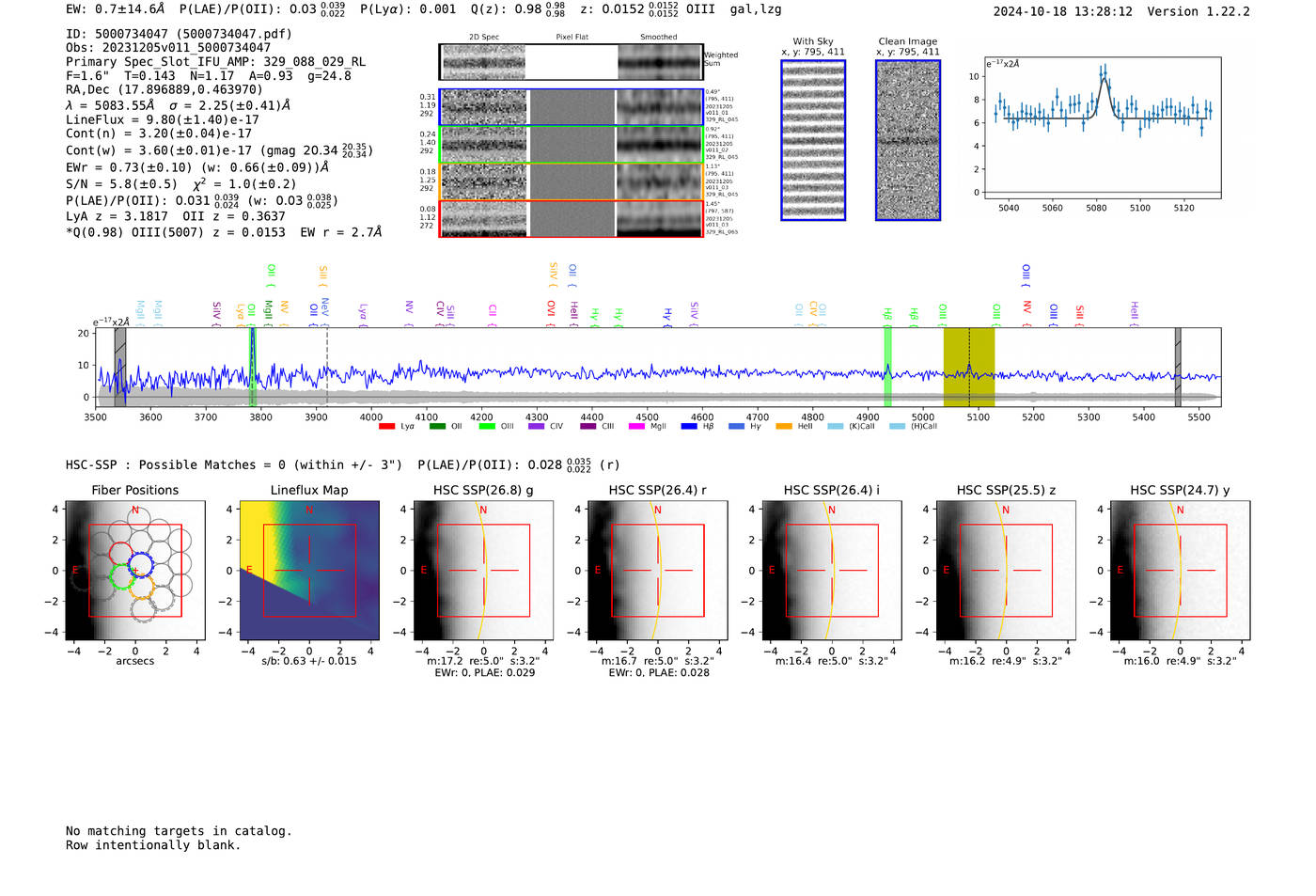
Task: Click the hatched gray band near 3550
Action: coord(120,368)
